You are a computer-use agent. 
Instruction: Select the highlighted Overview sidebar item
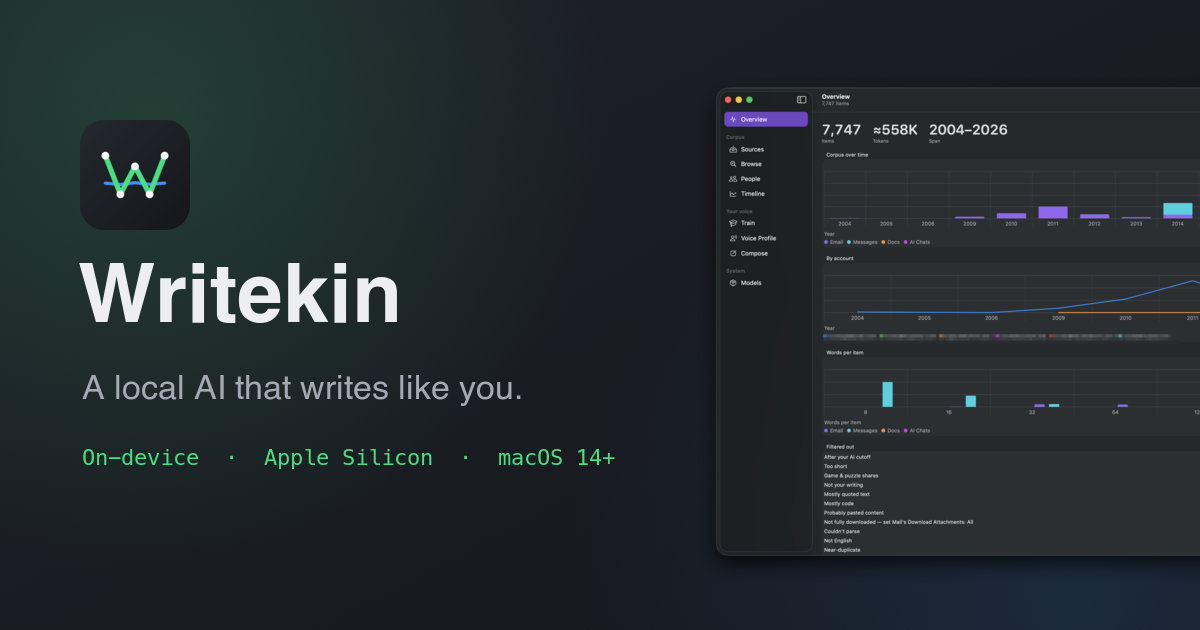(x=766, y=119)
